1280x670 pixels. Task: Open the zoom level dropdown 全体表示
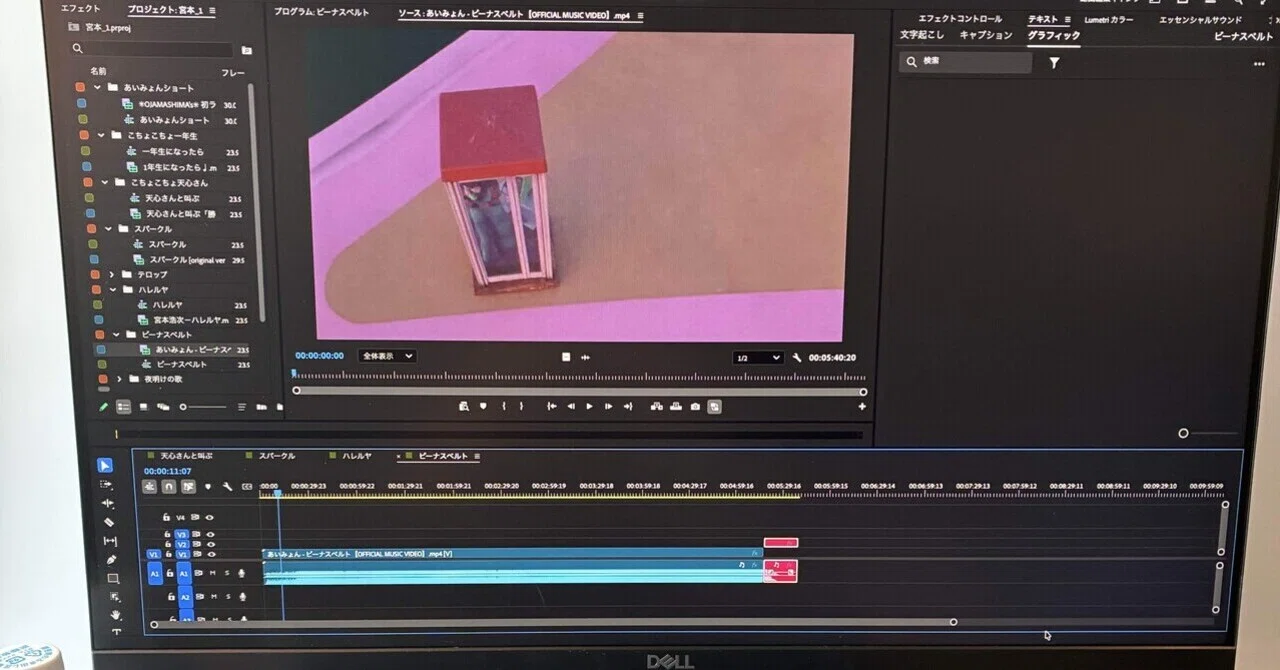click(x=387, y=355)
